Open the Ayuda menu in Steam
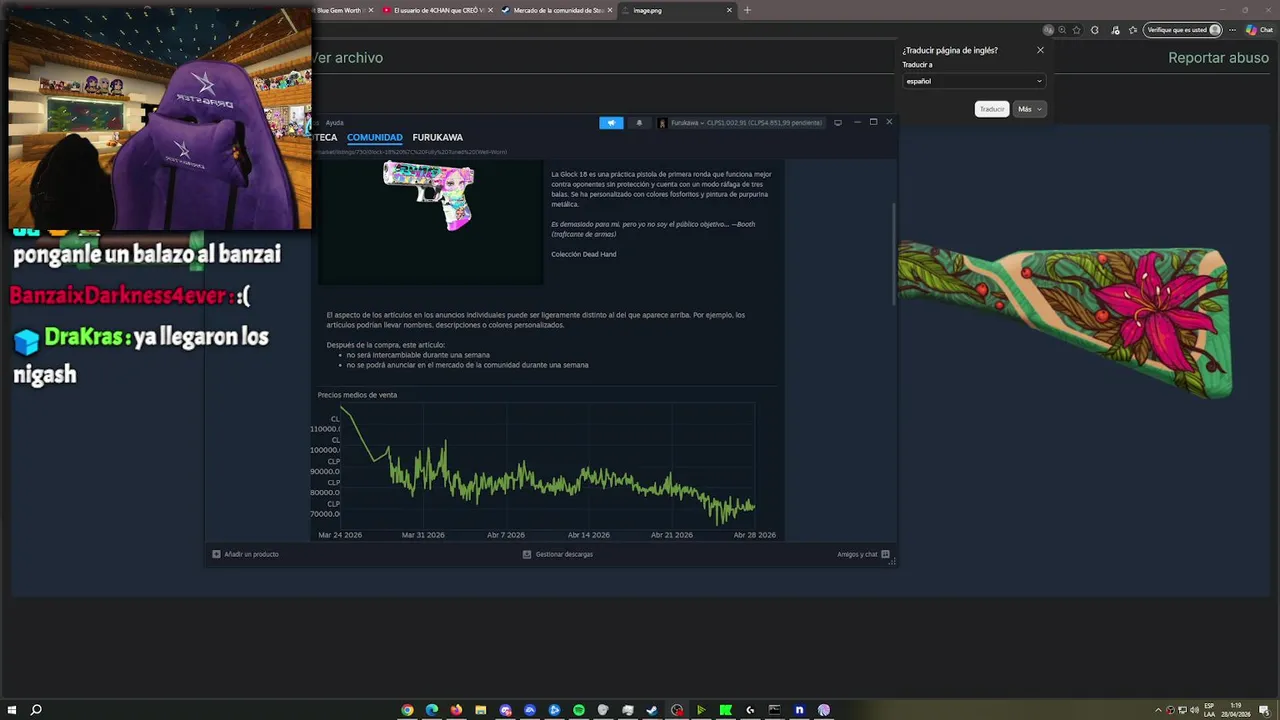1280x720 pixels. [334, 123]
